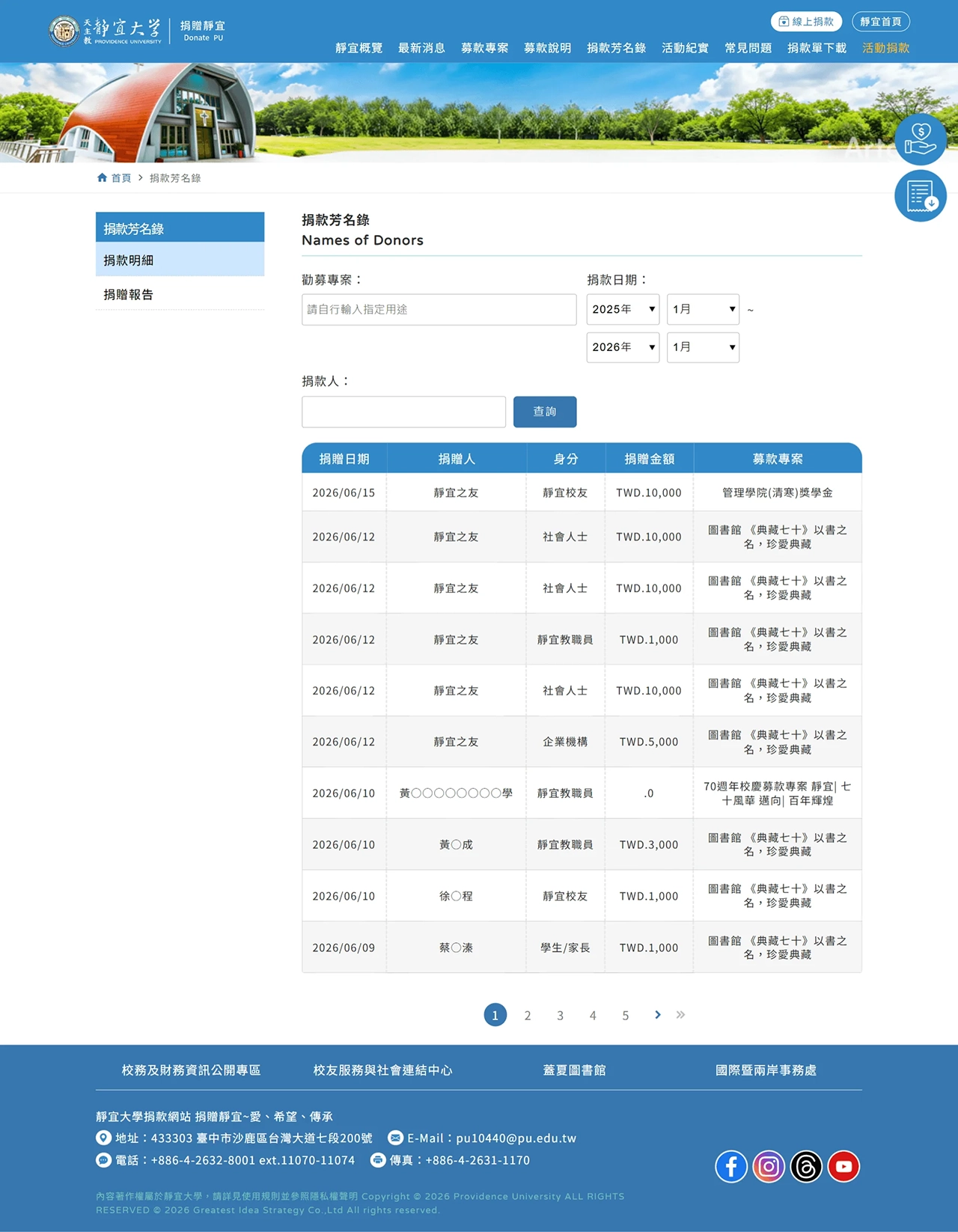Viewport: 958px width, 1232px height.
Task: Go to next page arrow
Action: (x=657, y=1015)
